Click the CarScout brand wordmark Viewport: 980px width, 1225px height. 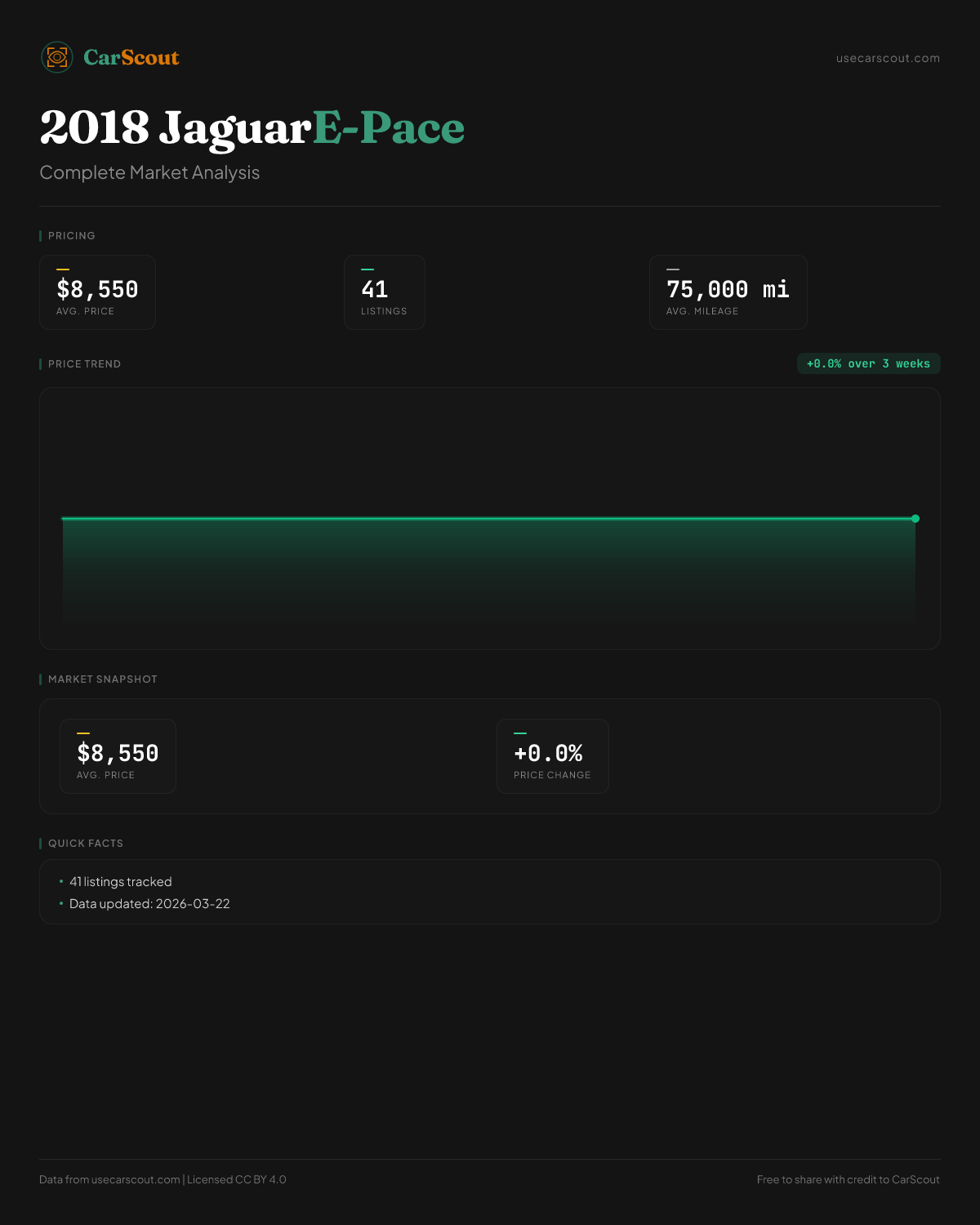(131, 57)
